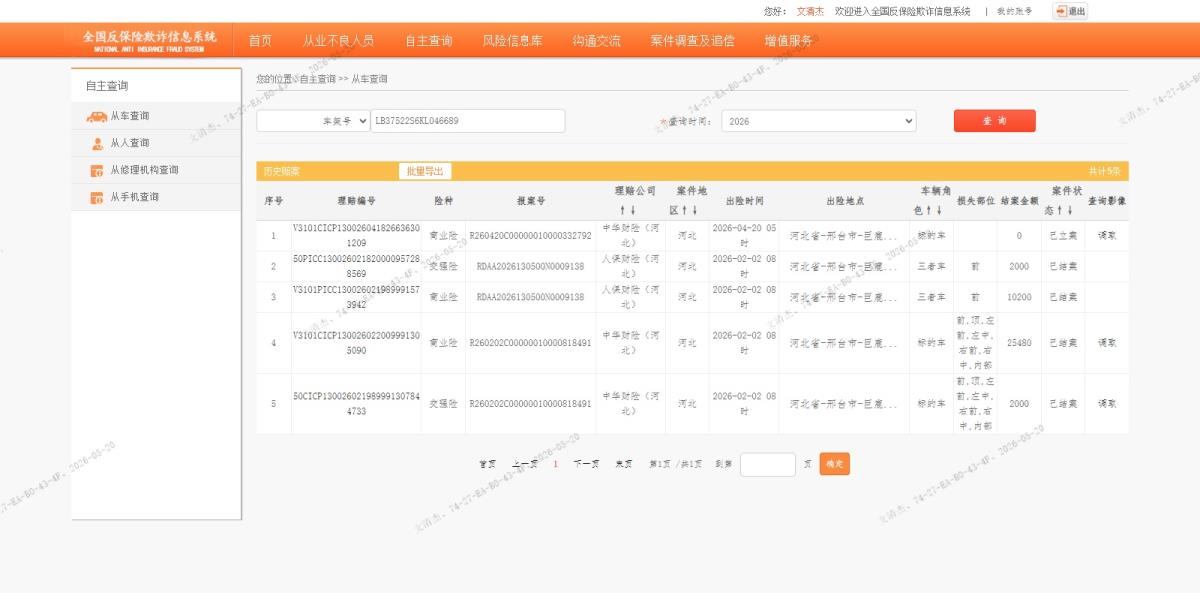Go to 下一页 next page

point(586,464)
